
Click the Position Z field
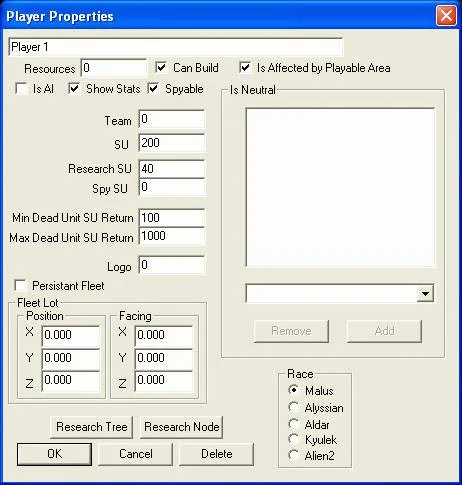tap(71, 381)
